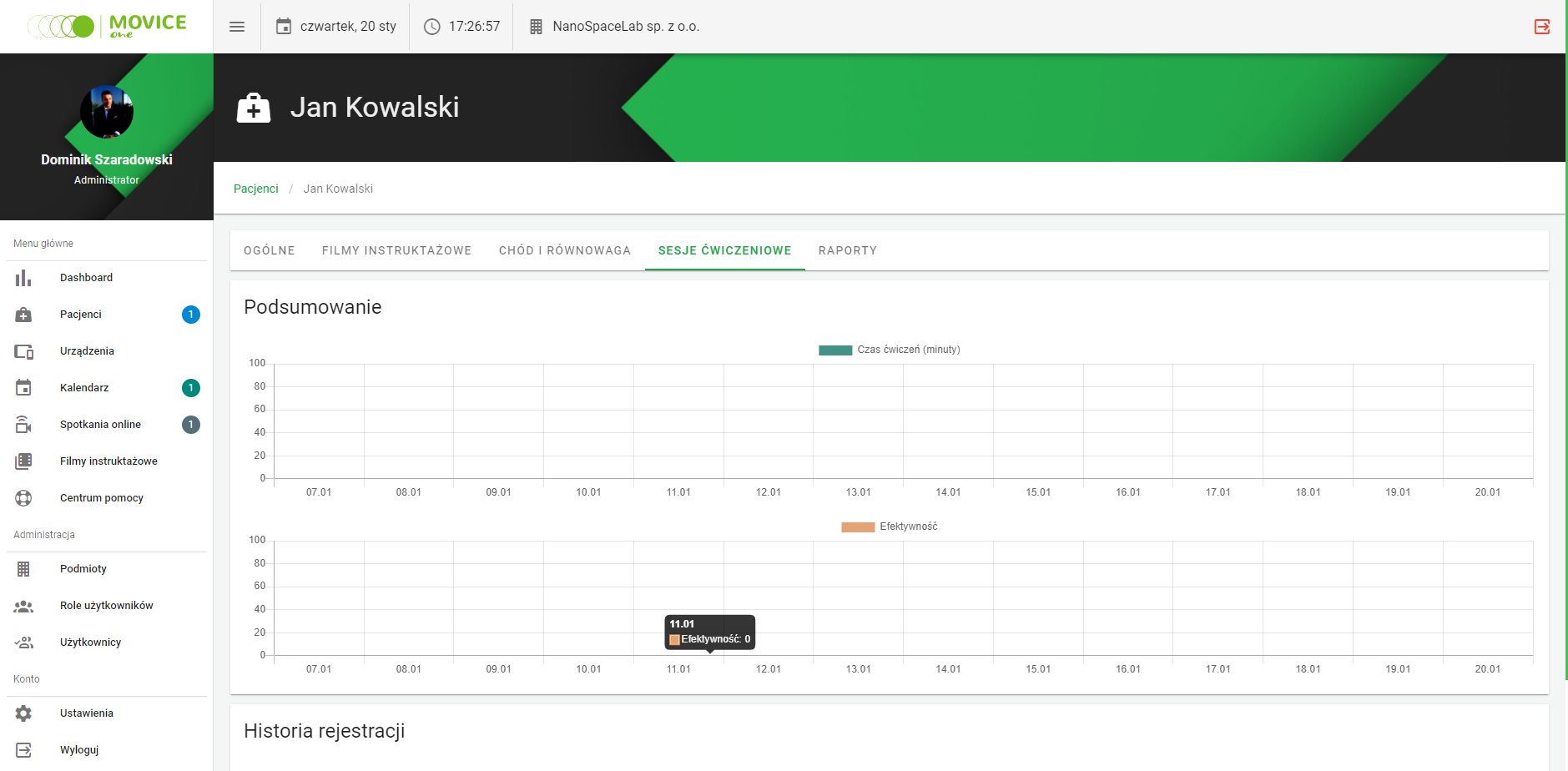1568x771 pixels.
Task: Open Centrum pomocy help icon
Action: pyautogui.click(x=23, y=498)
